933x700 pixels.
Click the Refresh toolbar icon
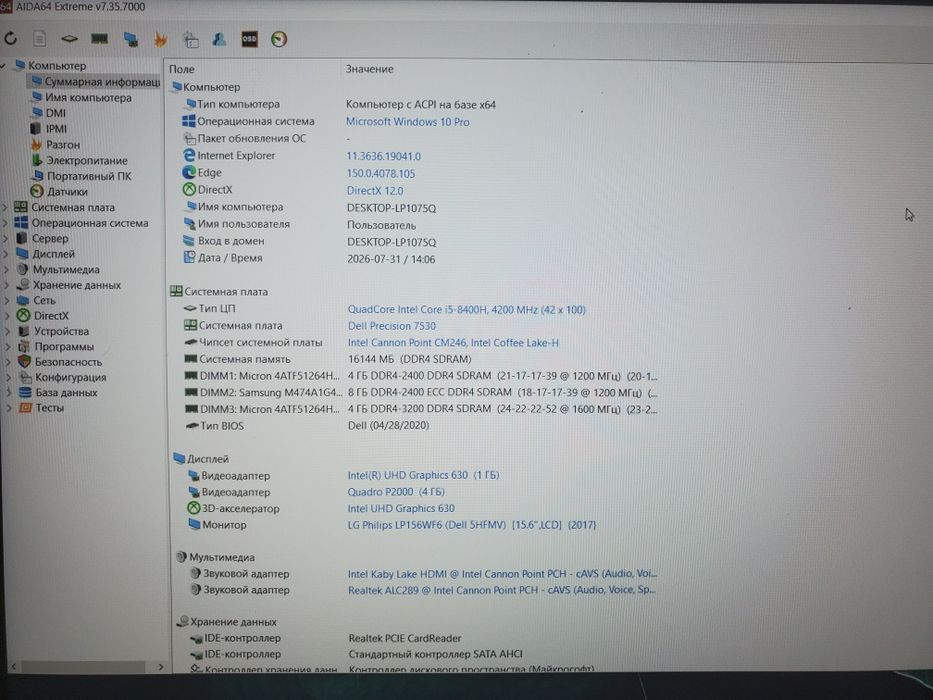coord(11,39)
